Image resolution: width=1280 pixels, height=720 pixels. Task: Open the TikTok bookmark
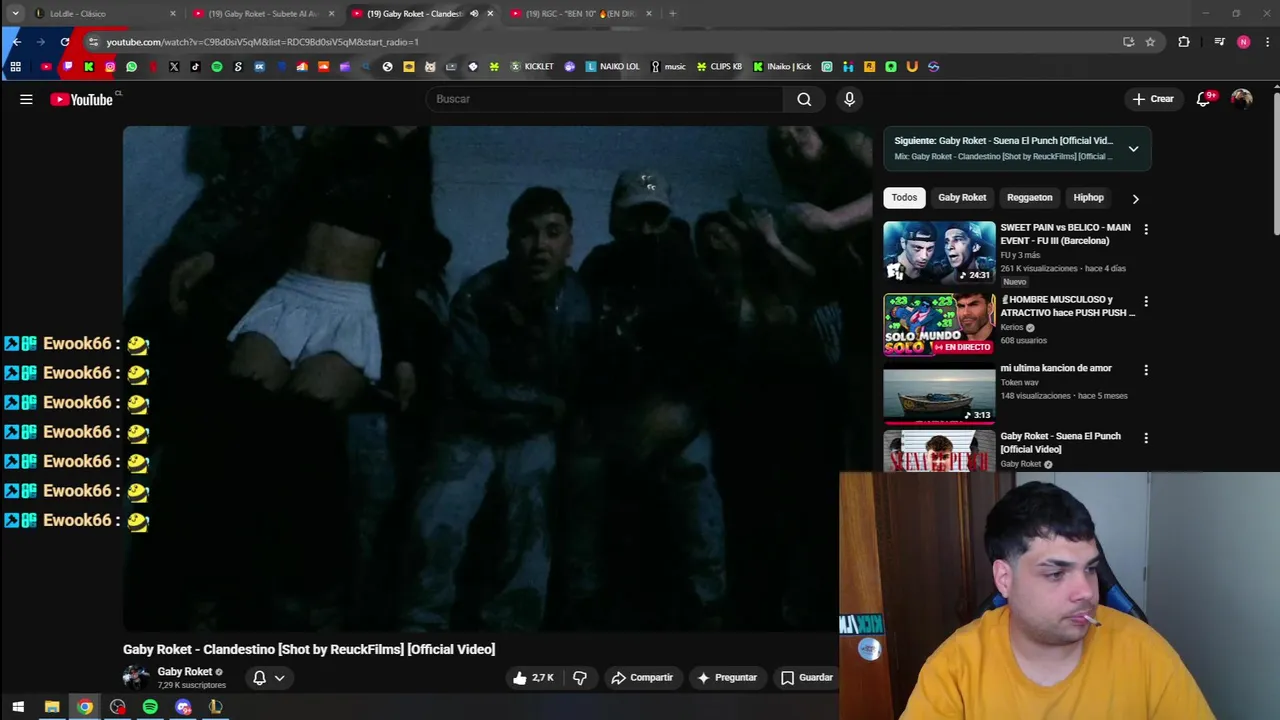195,67
